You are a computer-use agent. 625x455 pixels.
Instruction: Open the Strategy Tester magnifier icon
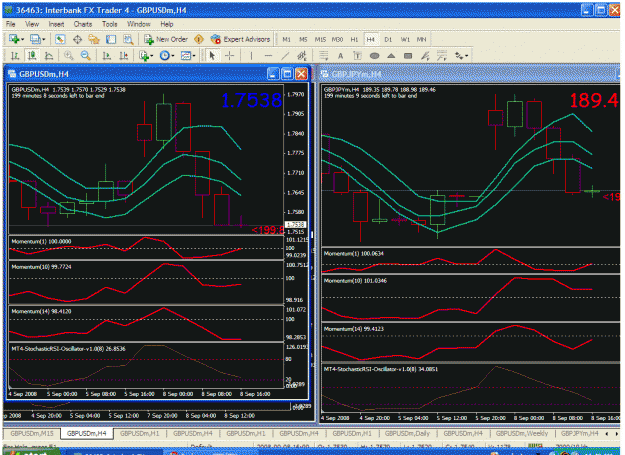click(x=128, y=39)
